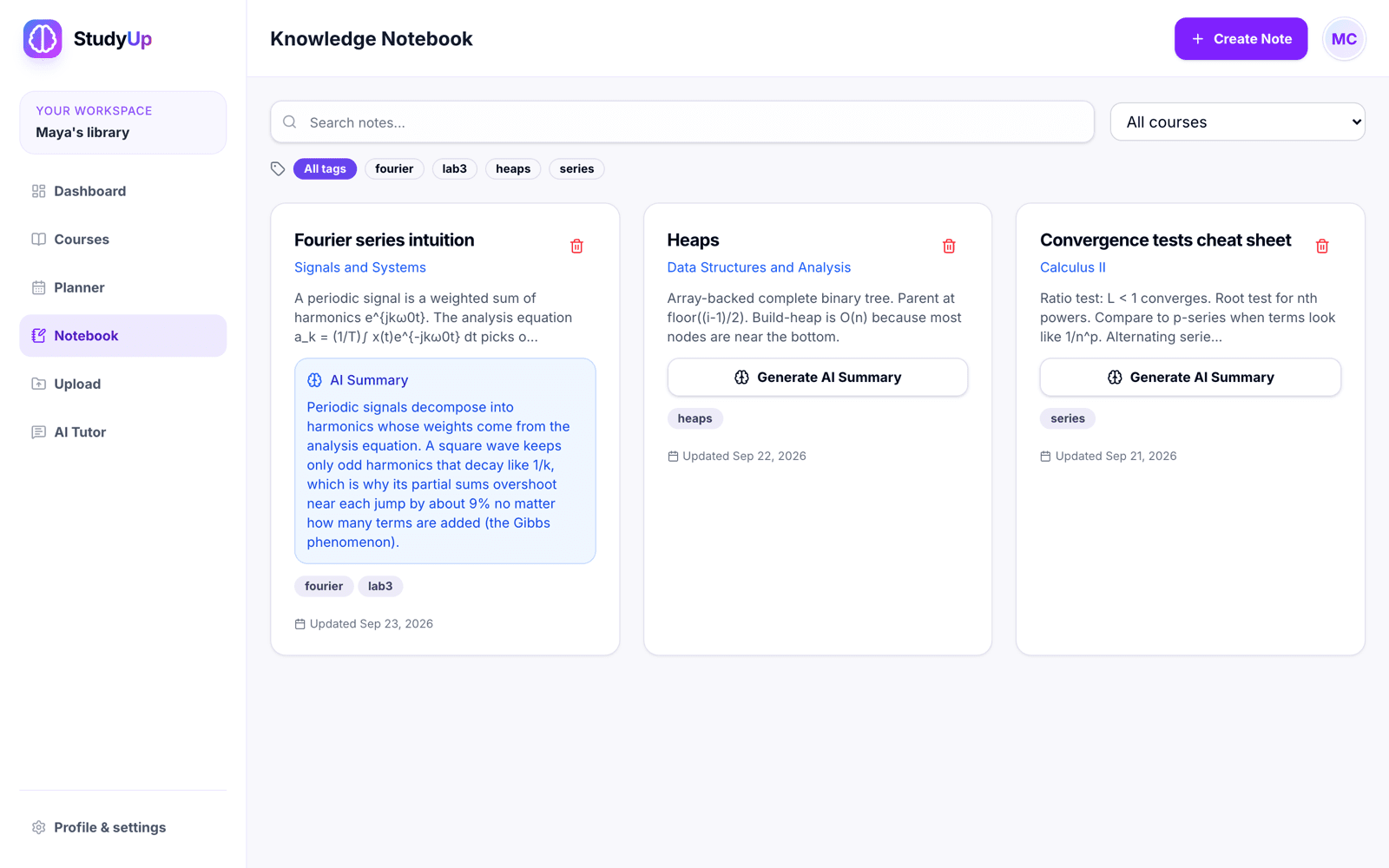Select the All tags filter
The height and width of the screenshot is (868, 1389).
click(x=325, y=169)
